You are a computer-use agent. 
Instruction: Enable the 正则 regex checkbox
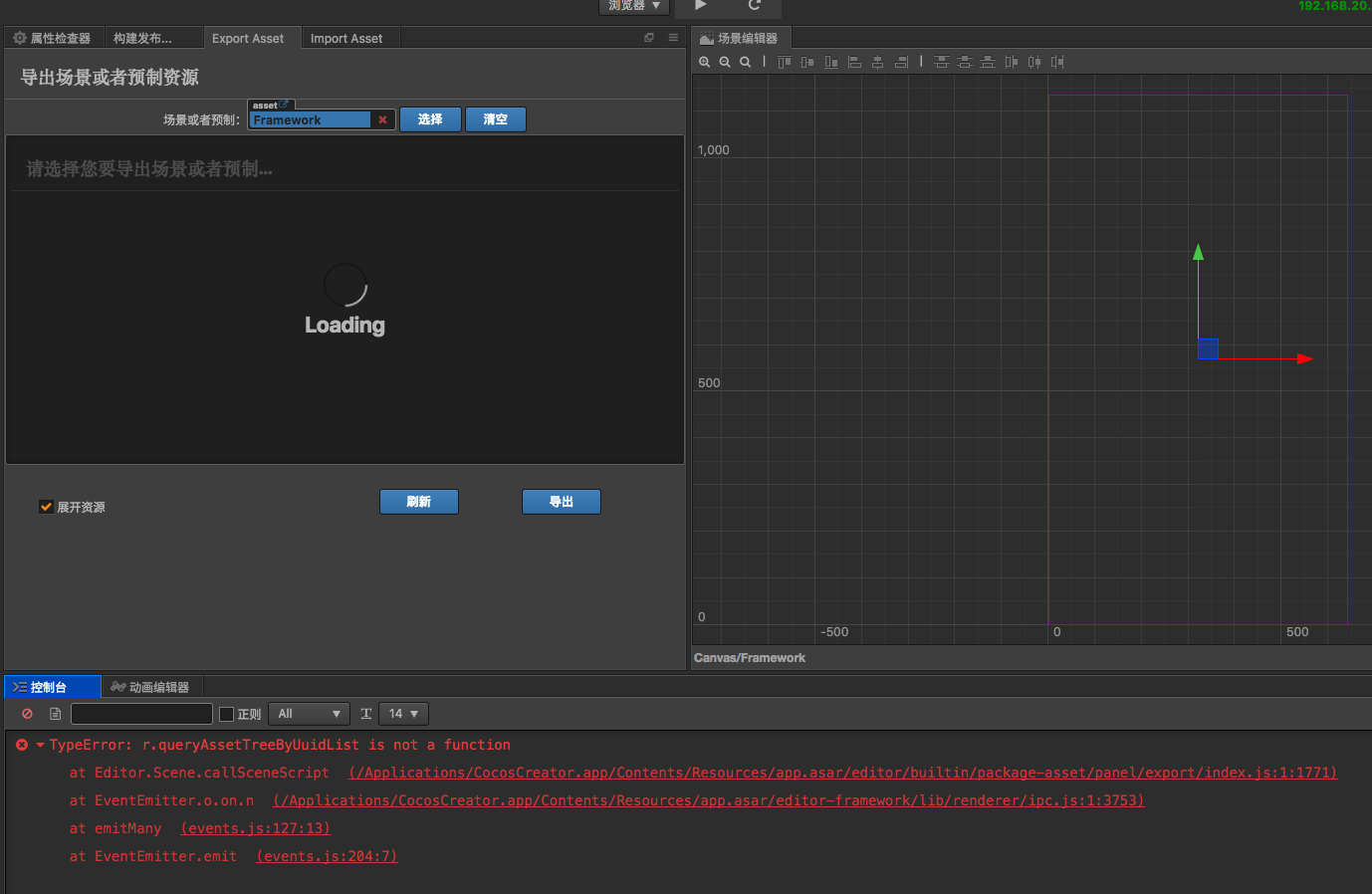pos(226,714)
